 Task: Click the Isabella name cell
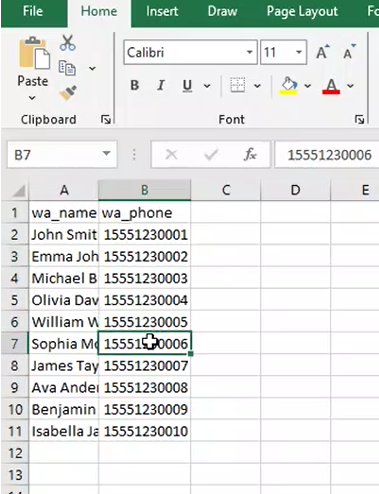(x=64, y=431)
